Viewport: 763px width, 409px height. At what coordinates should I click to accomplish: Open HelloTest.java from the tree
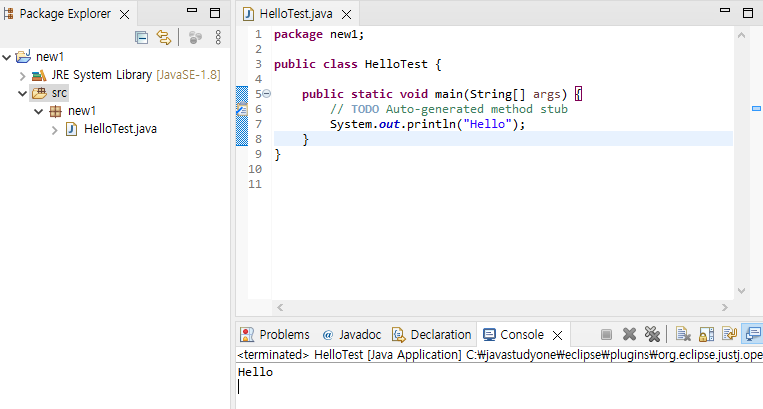[120, 129]
